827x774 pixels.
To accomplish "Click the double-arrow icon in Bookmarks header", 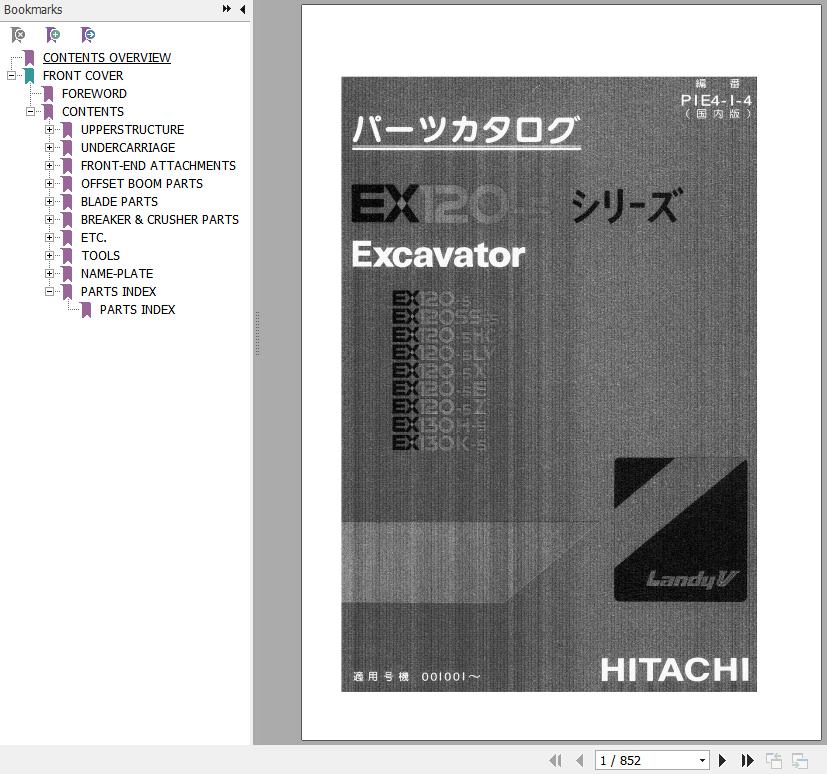I will point(227,9).
